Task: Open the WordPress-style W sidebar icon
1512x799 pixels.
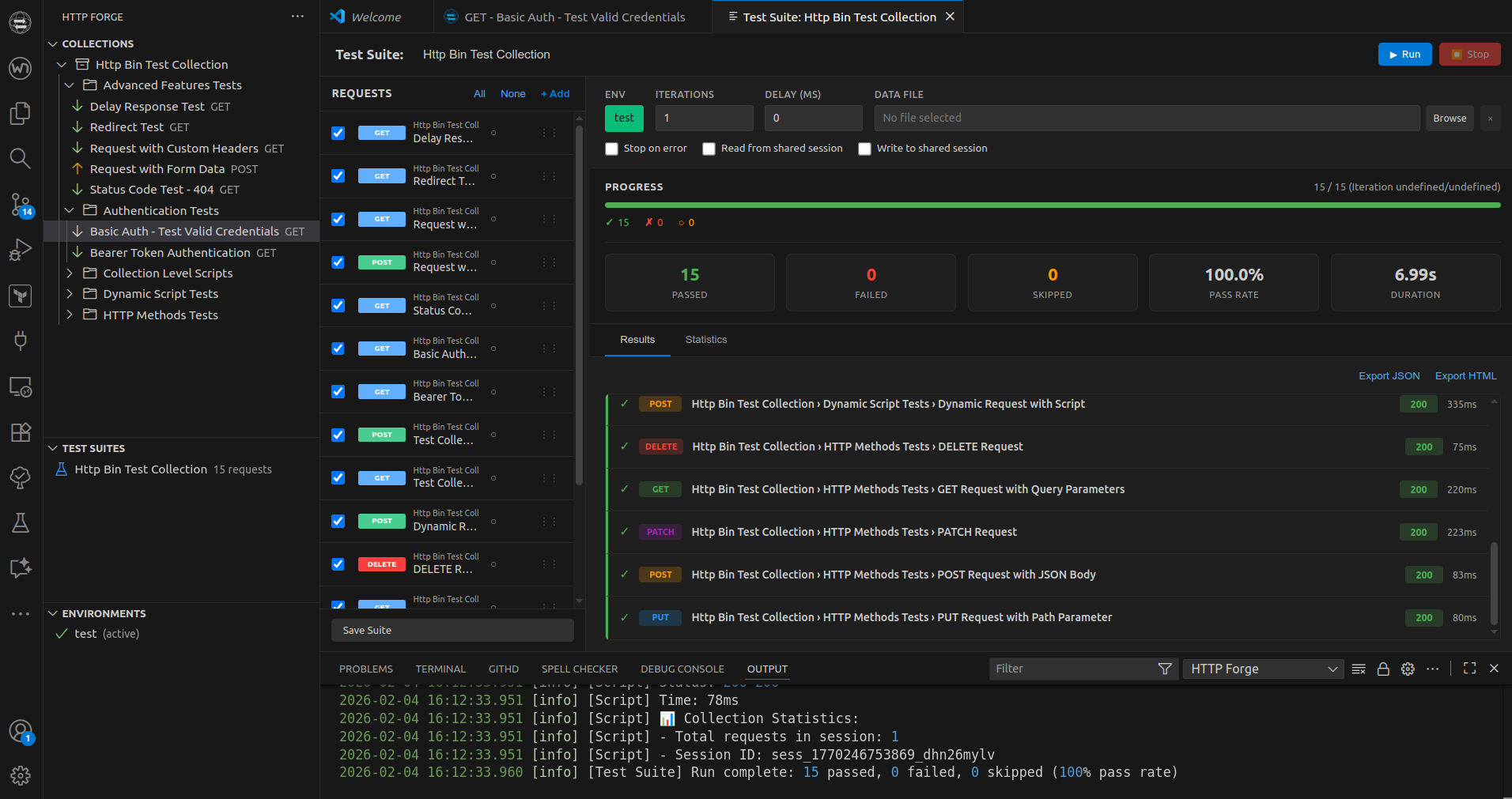Action: point(21,68)
